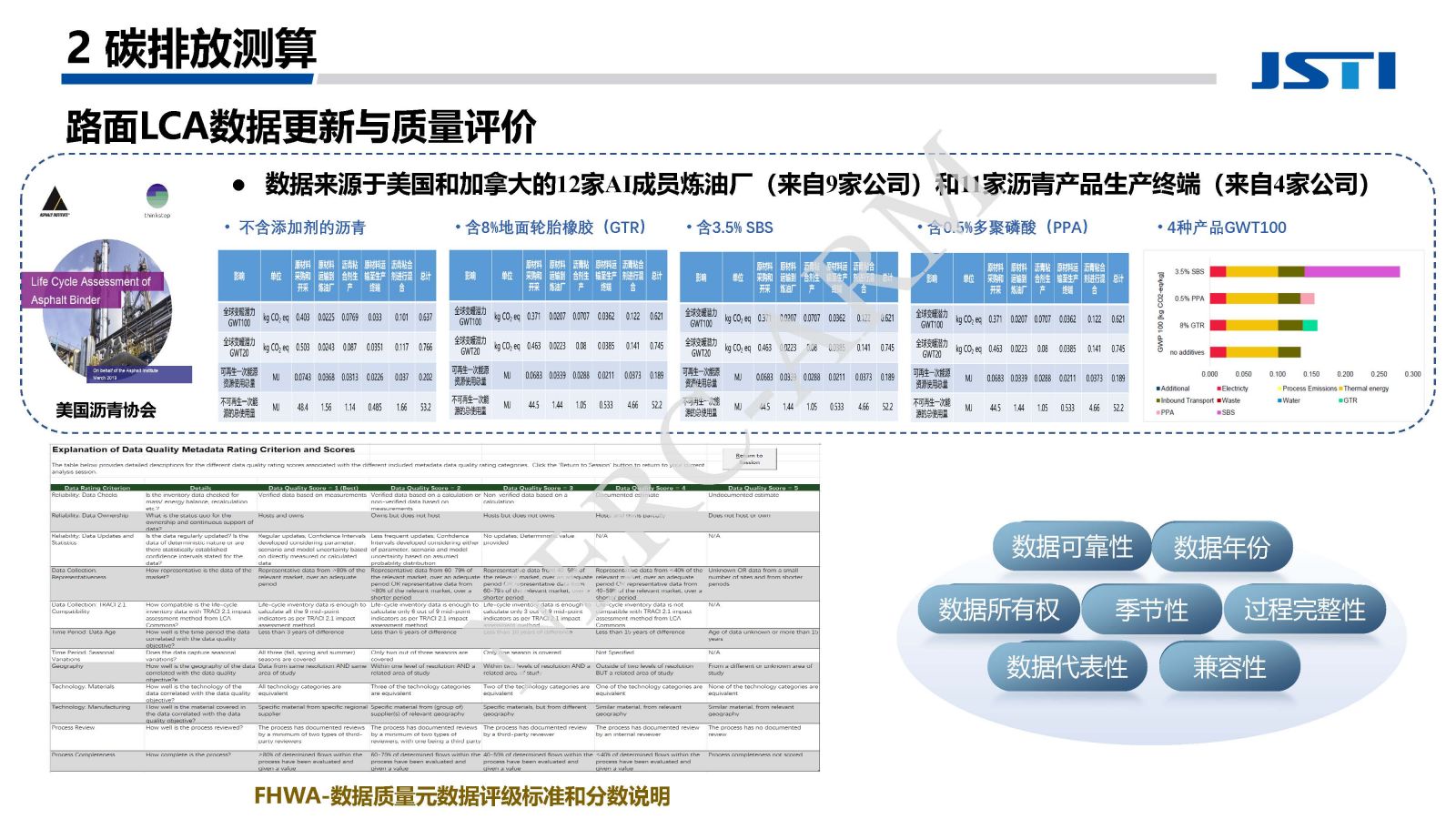1456x819 pixels.
Task: Select the 数据可靠性 pill
Action: (1072, 547)
